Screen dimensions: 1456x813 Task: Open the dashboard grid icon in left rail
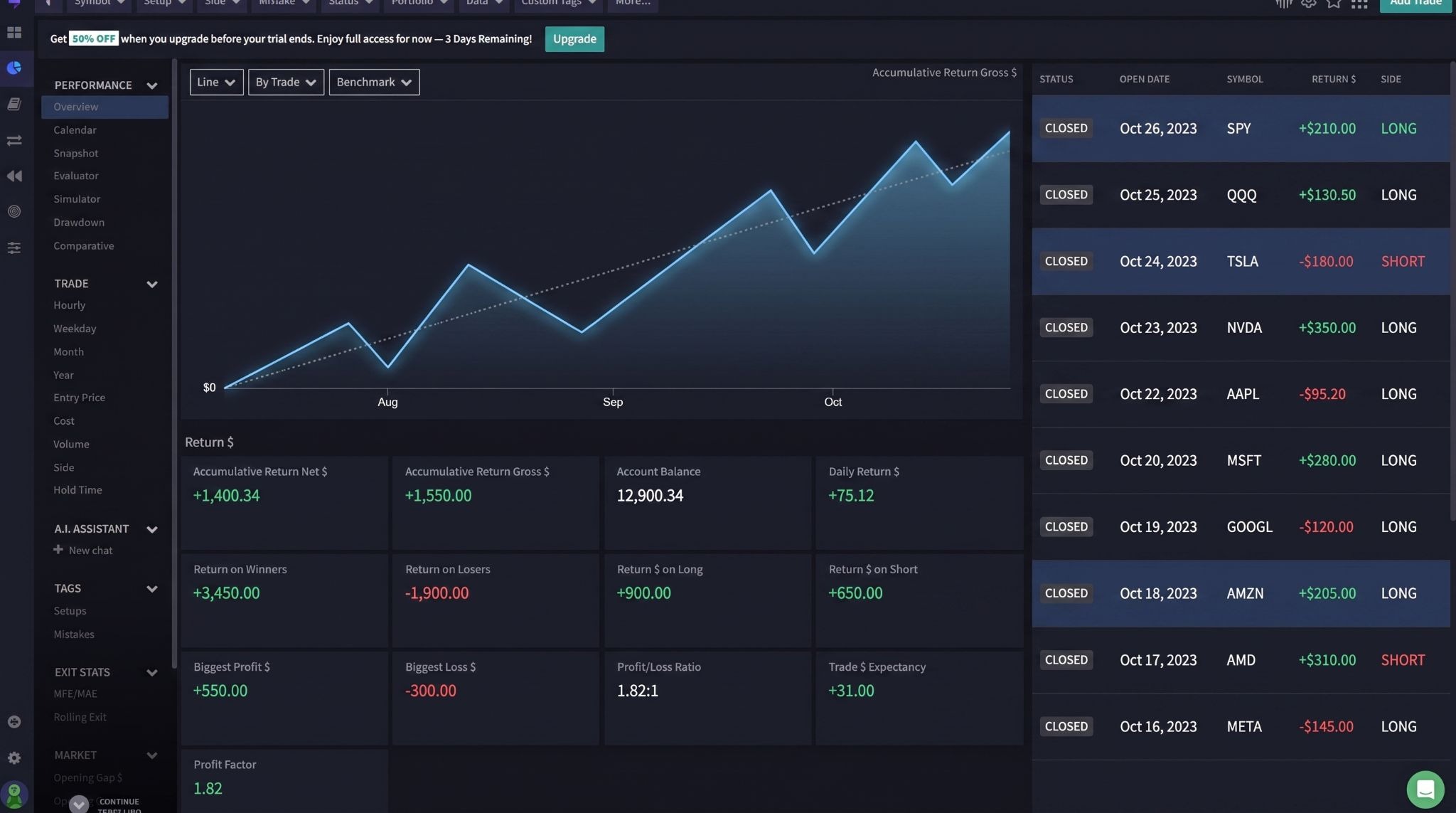14,33
